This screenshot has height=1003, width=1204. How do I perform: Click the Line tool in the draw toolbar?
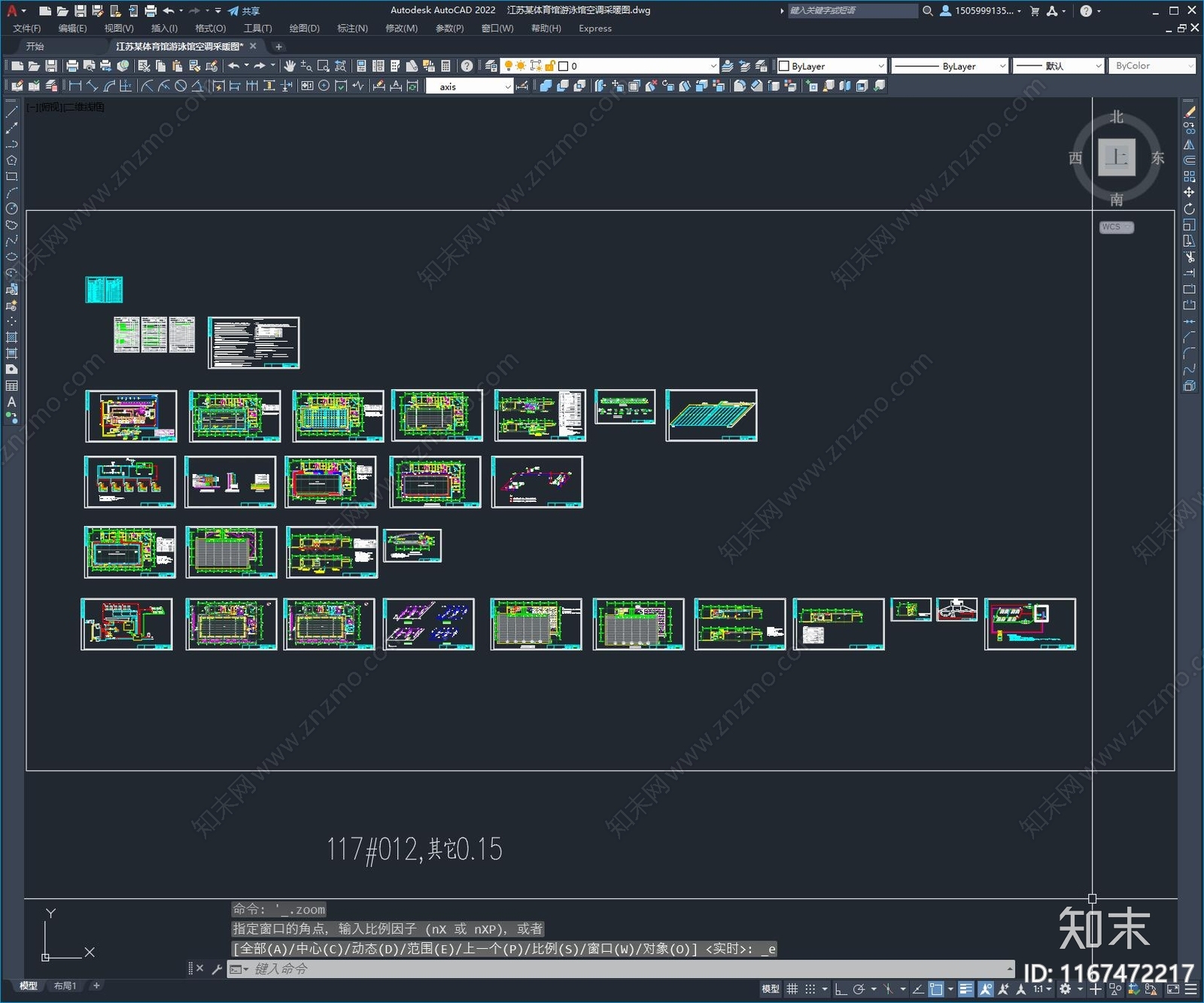11,112
